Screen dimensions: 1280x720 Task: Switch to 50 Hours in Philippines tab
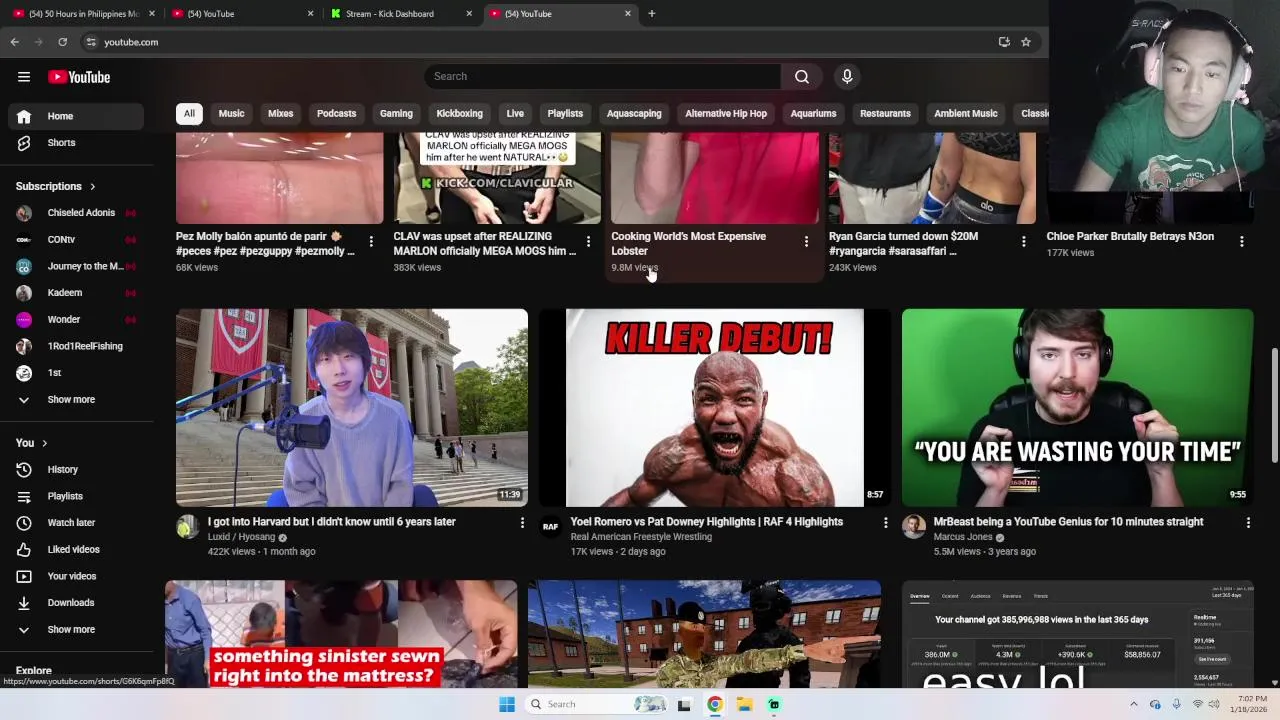click(x=83, y=14)
